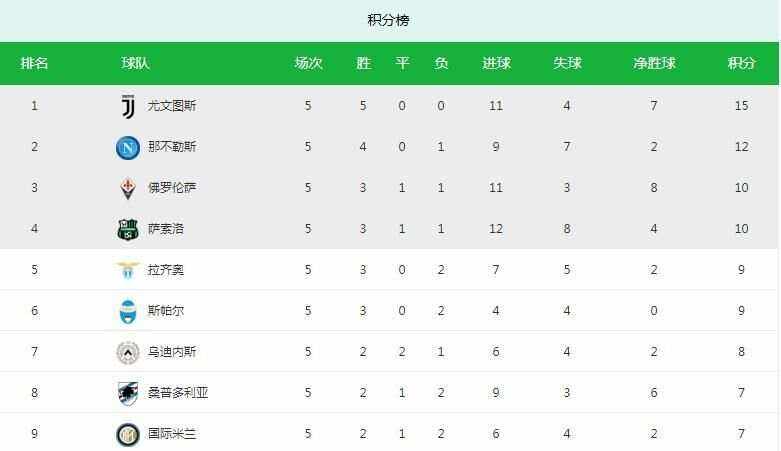Click the Sassuolo team logo
Image resolution: width=781 pixels, height=451 pixels.
(127, 229)
